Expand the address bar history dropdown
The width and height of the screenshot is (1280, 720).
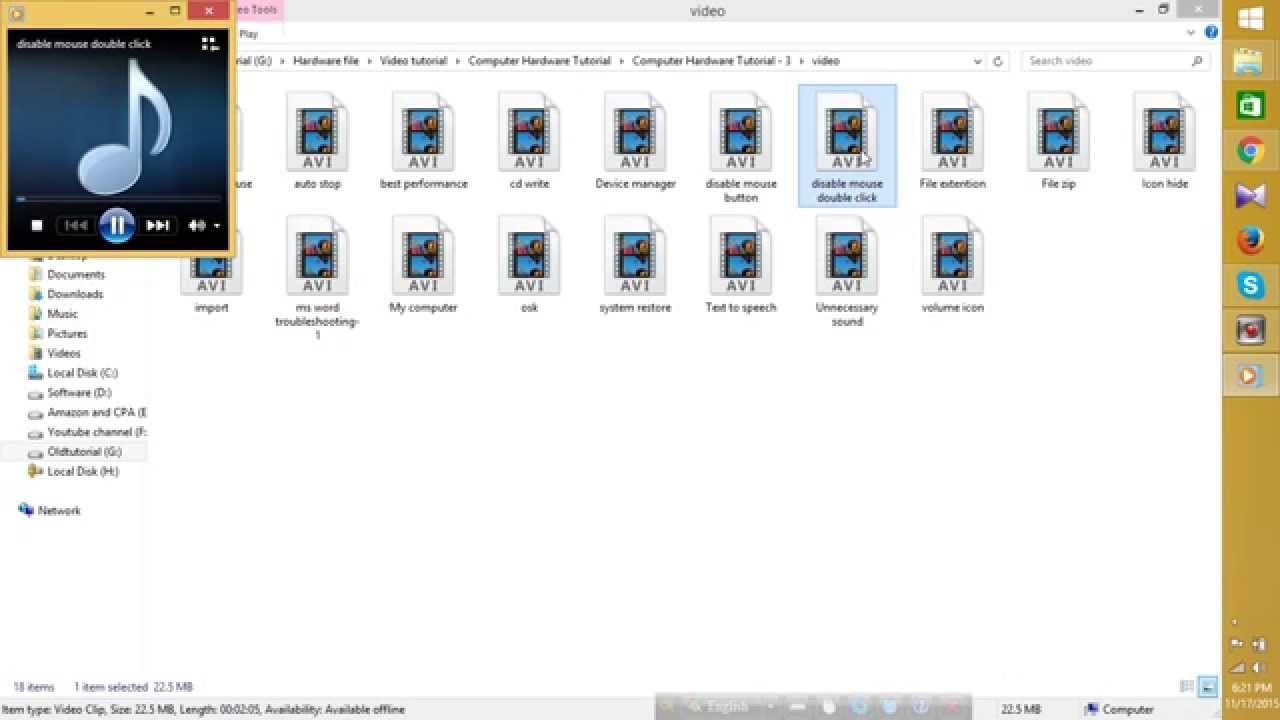point(977,61)
